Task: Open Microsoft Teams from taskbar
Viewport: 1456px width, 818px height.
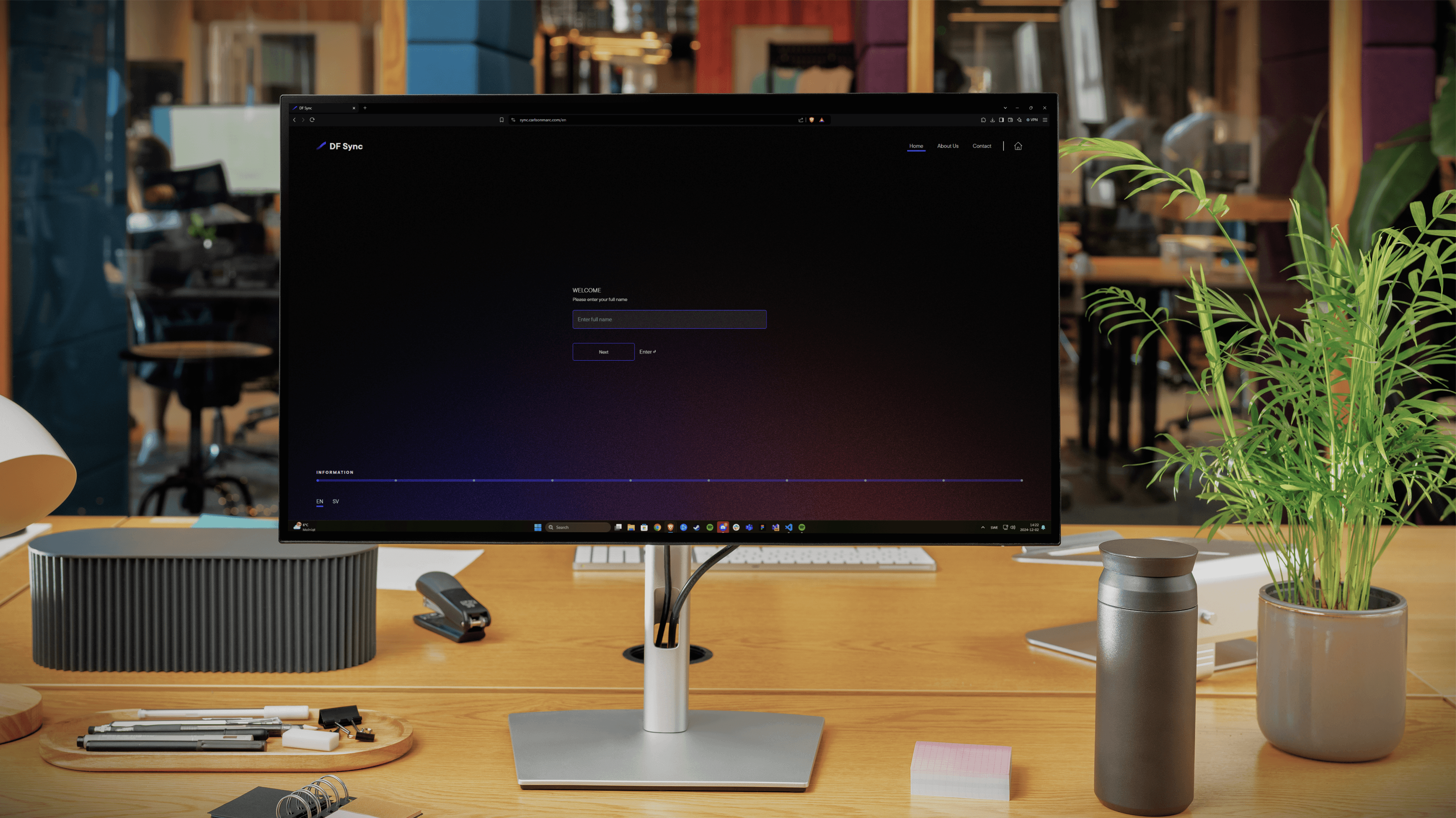Action: (749, 528)
